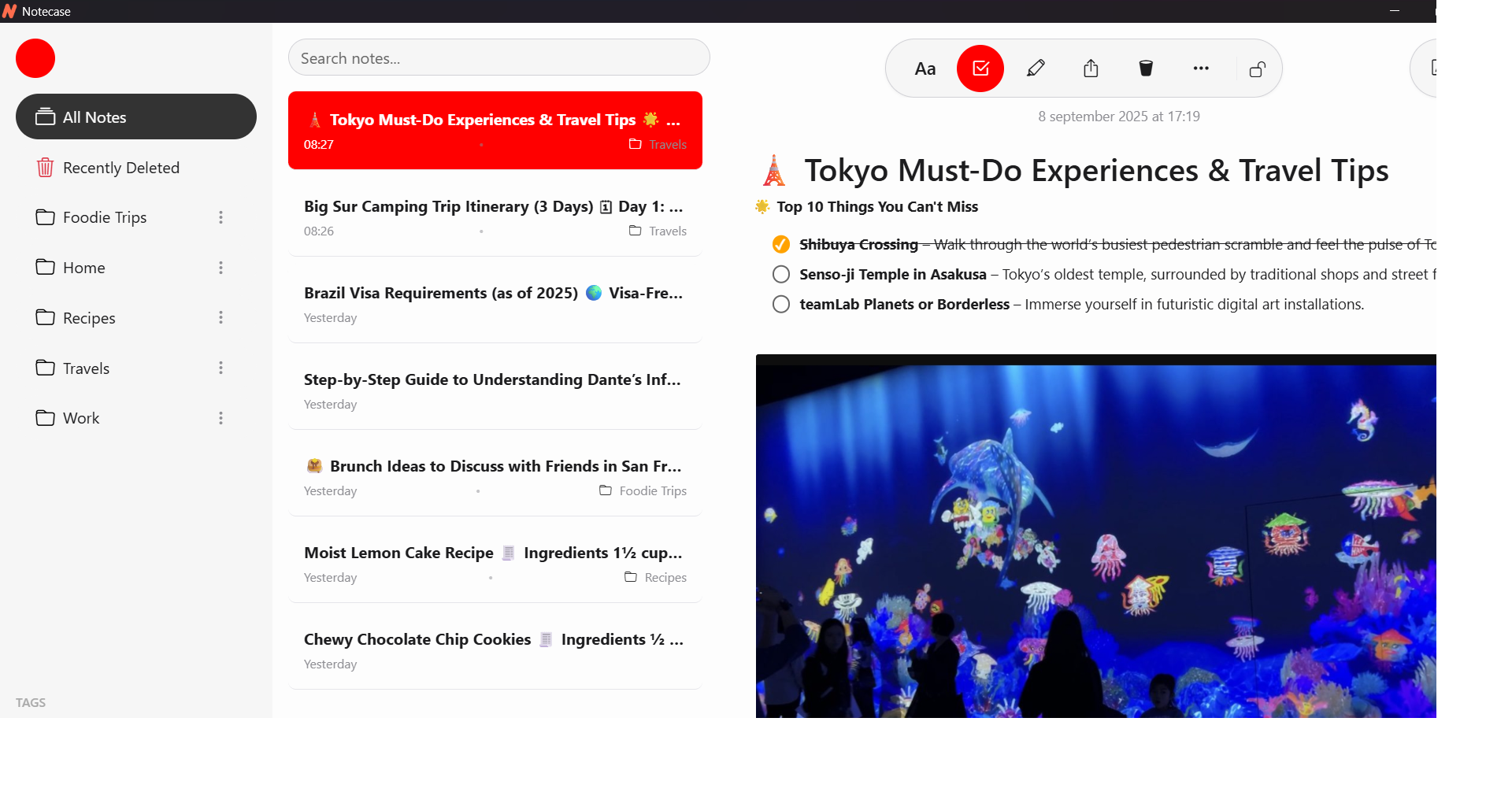
Task: Open the Dante's Inferno guide note
Action: point(495,390)
